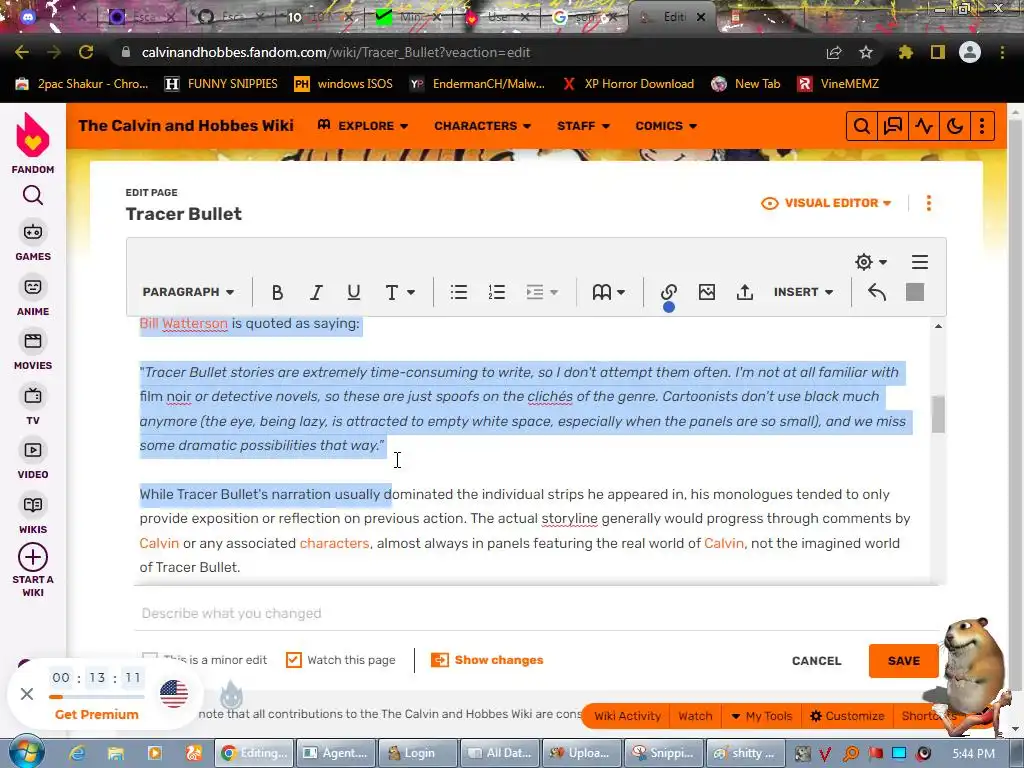Click Get Premium link

[x=97, y=714]
